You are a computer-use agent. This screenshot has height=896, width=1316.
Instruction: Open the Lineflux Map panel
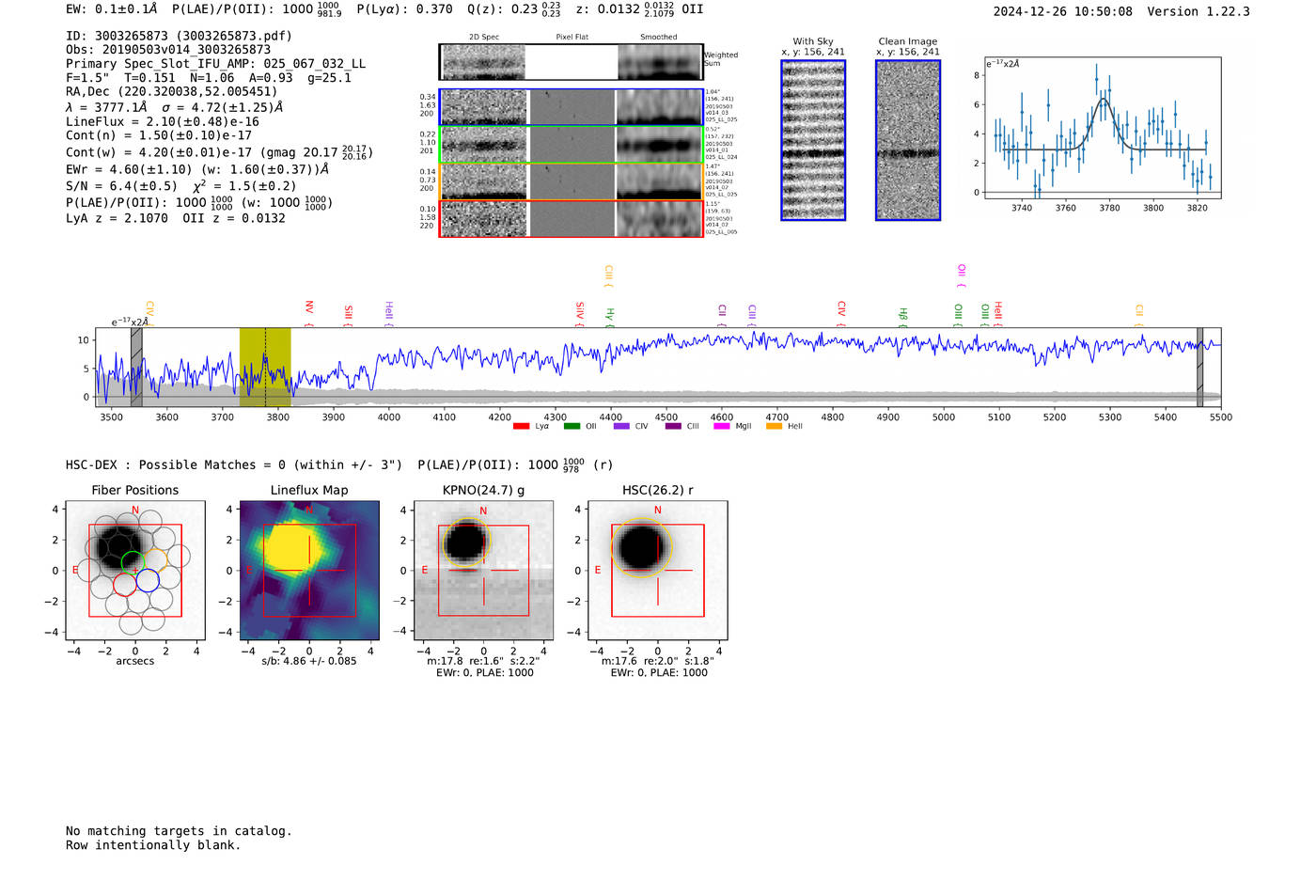[309, 571]
